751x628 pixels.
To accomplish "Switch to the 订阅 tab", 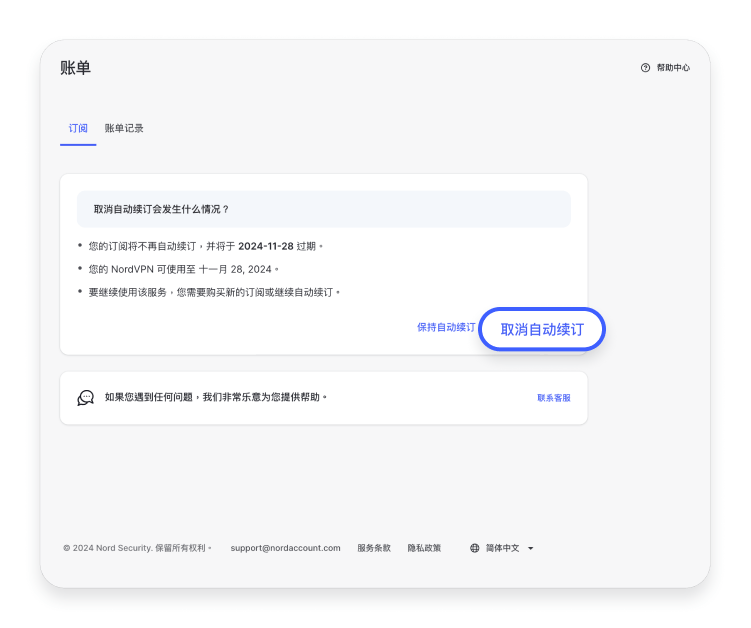I will coord(78,128).
